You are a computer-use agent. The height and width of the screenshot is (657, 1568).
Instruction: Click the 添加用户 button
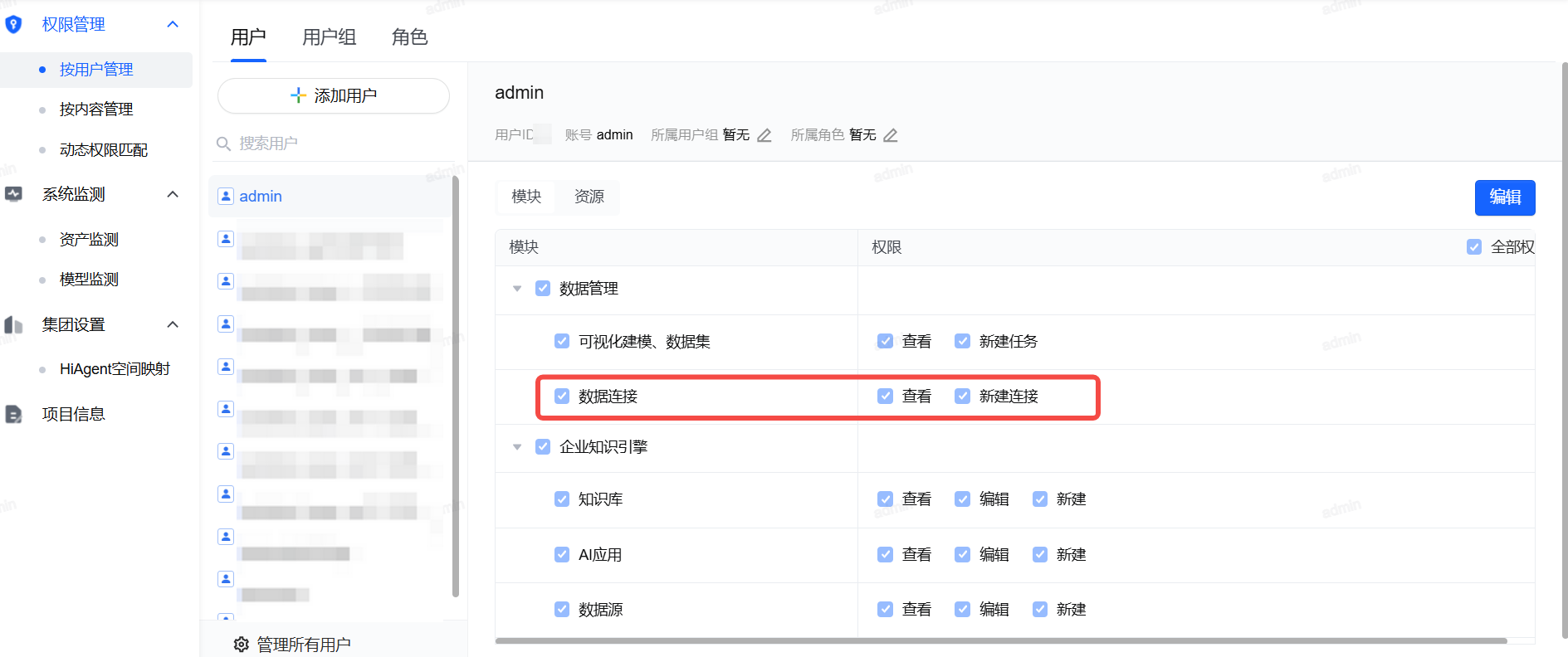334,95
